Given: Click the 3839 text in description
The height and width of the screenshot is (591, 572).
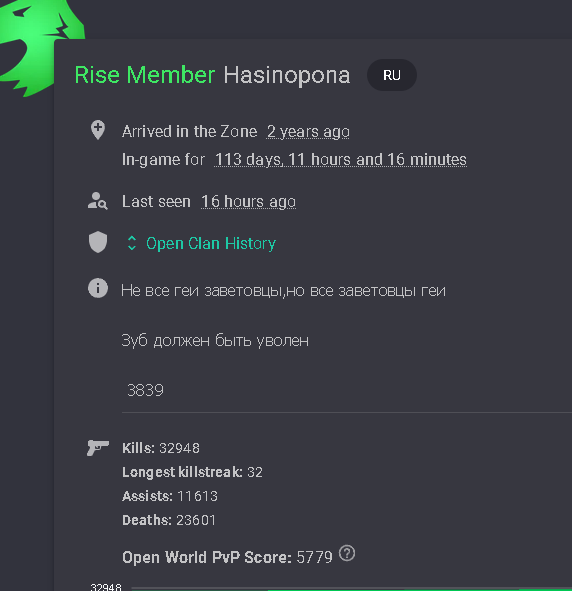Looking at the screenshot, I should click(x=145, y=390).
